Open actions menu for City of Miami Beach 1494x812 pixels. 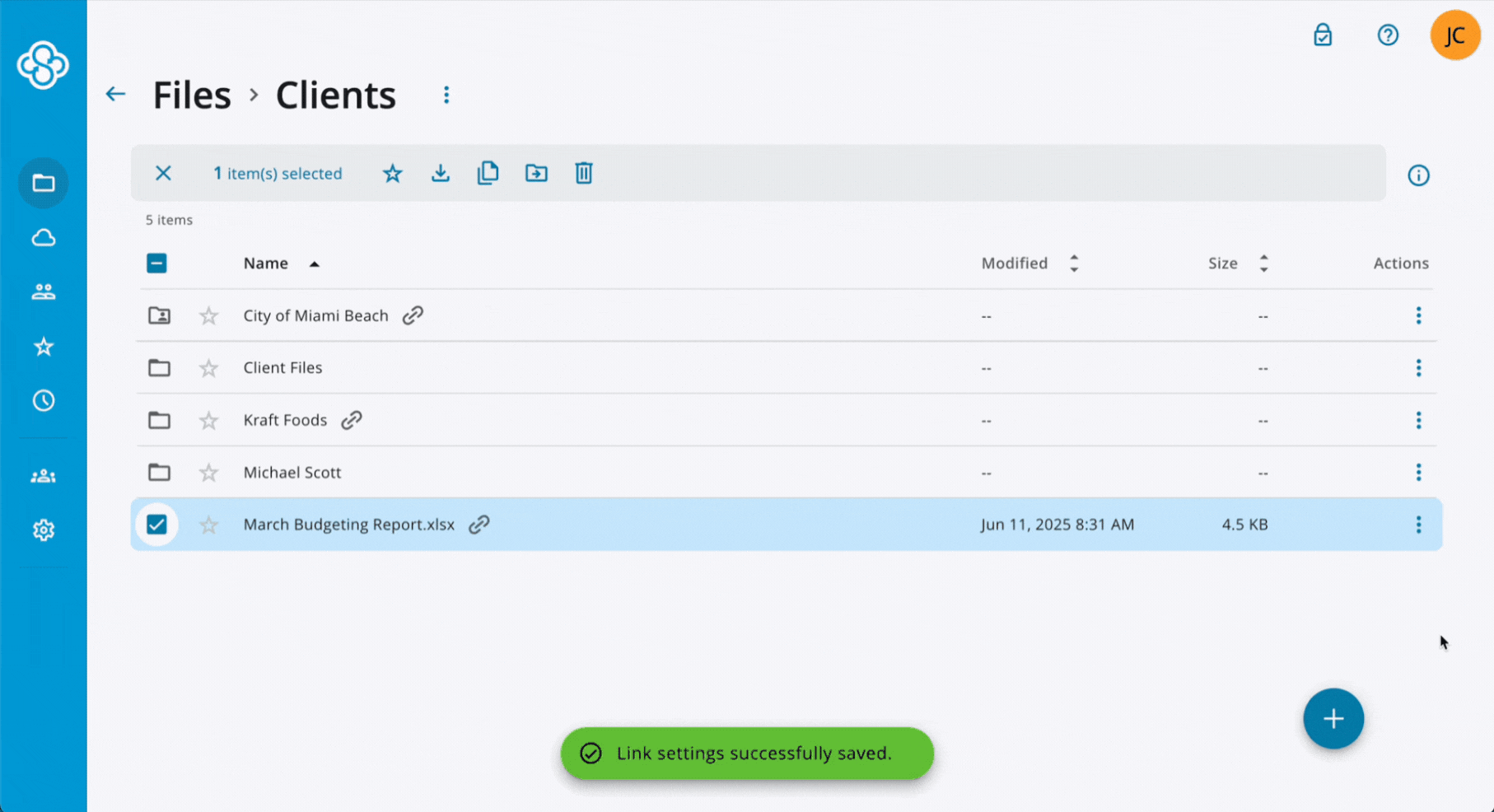[1418, 315]
